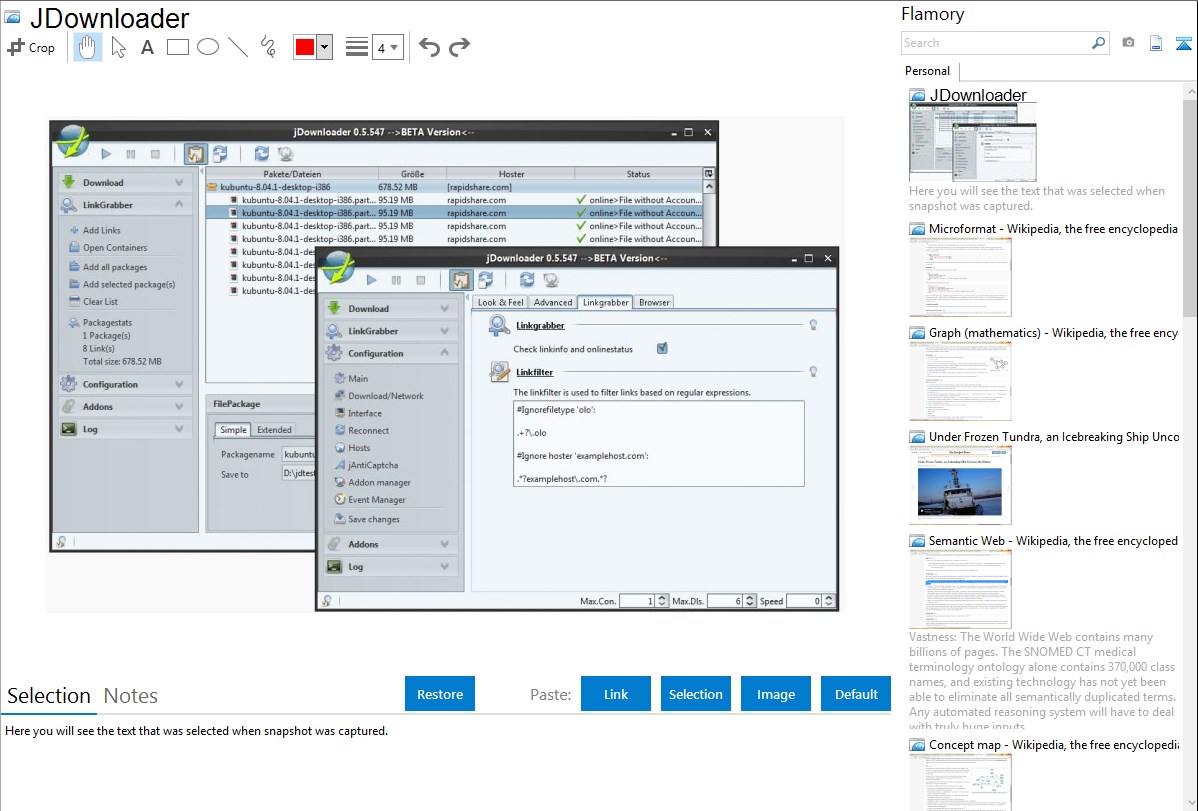Screen dimensions: 1198x811
Task: Expand Log section in front jDownloader sidebar
Action: 390,566
